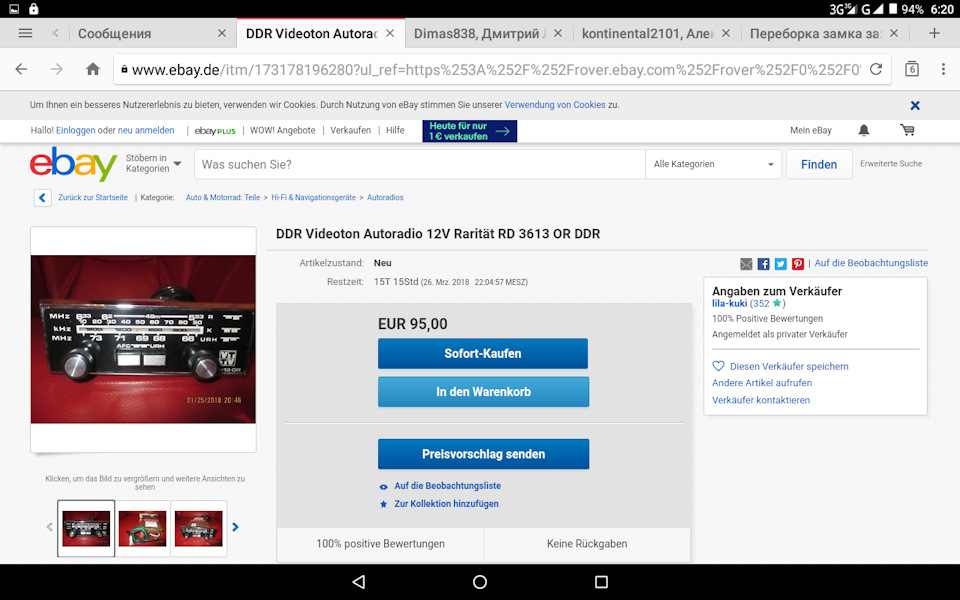The width and height of the screenshot is (960, 600).
Task: Focus the Was suchen Sie search field
Action: [420, 164]
